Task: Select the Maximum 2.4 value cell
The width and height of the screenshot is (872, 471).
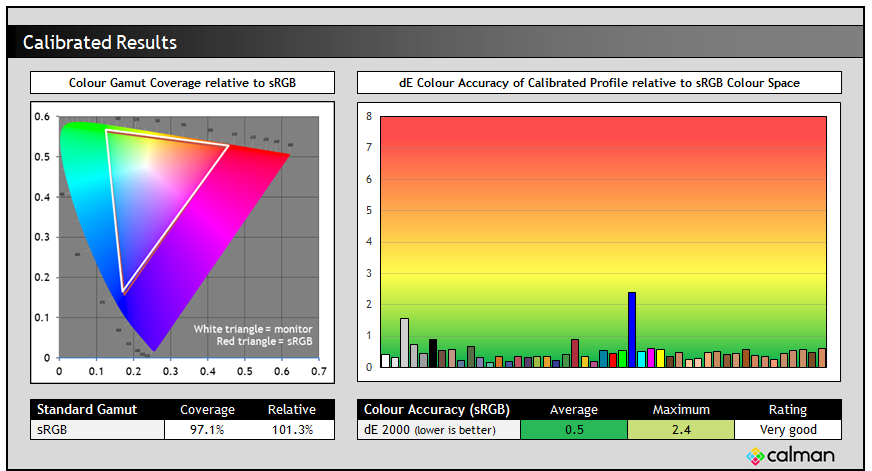Action: pyautogui.click(x=681, y=430)
